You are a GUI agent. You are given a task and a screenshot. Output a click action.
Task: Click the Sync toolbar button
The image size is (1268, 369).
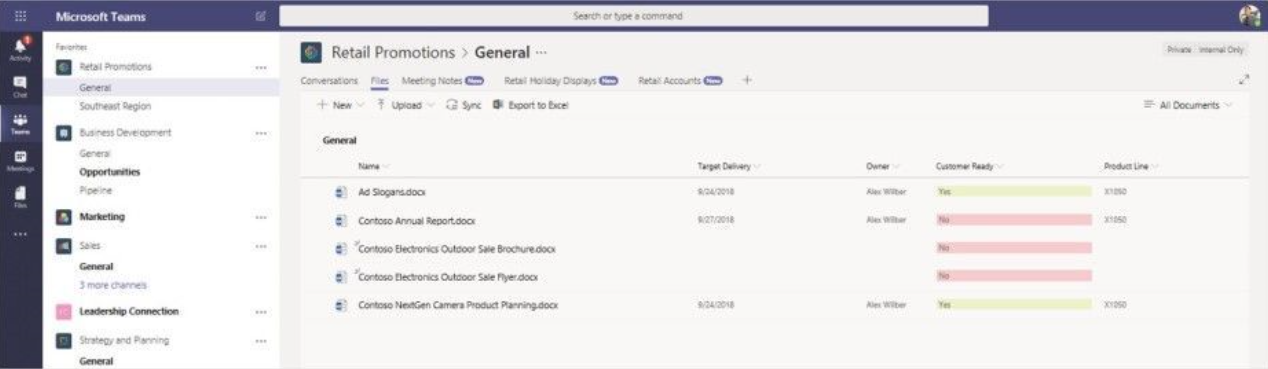pyautogui.click(x=464, y=105)
